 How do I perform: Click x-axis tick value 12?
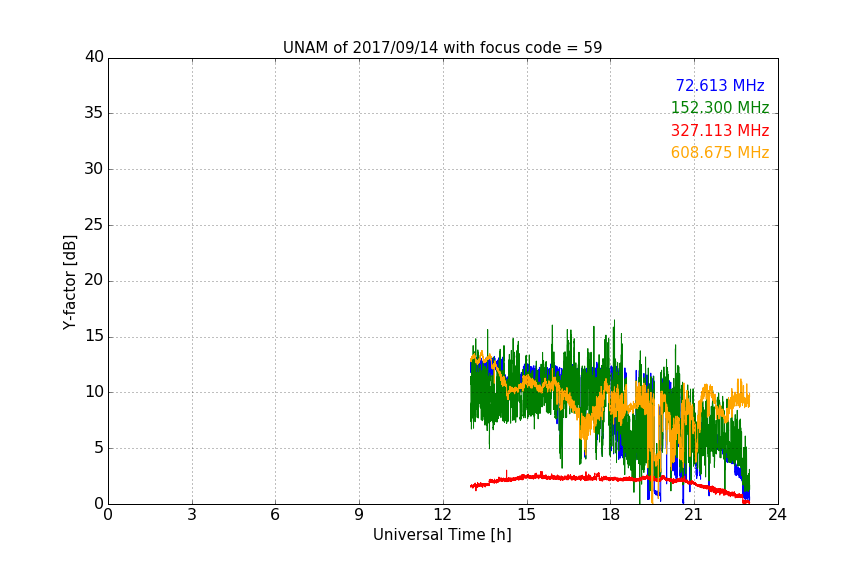[x=442, y=515]
